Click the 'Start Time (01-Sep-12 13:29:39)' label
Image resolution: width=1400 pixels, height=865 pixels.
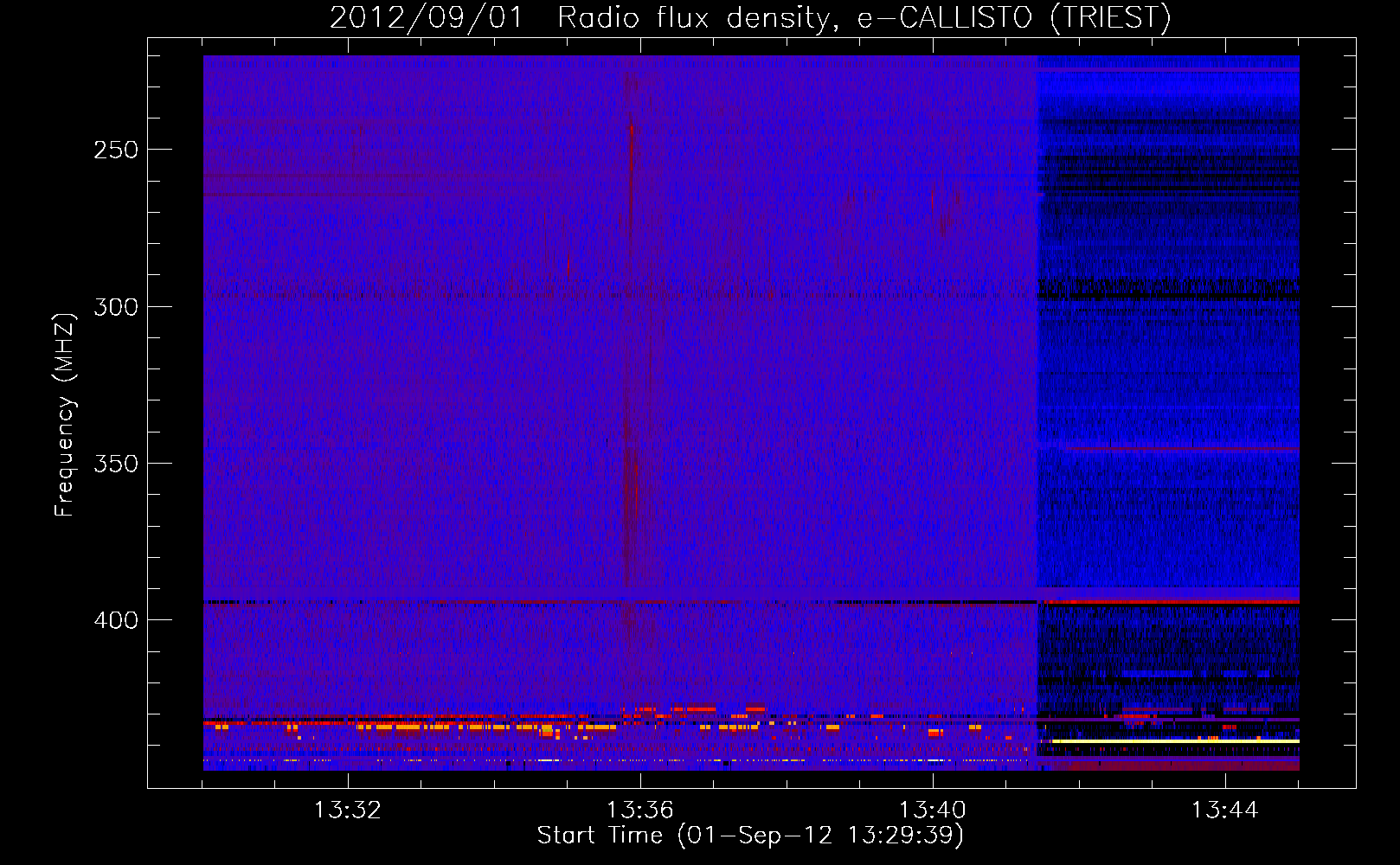point(750,836)
